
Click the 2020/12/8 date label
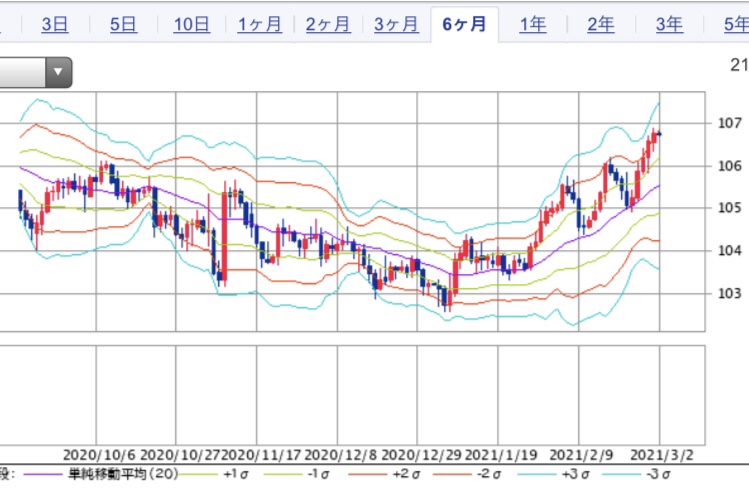[x=341, y=455]
